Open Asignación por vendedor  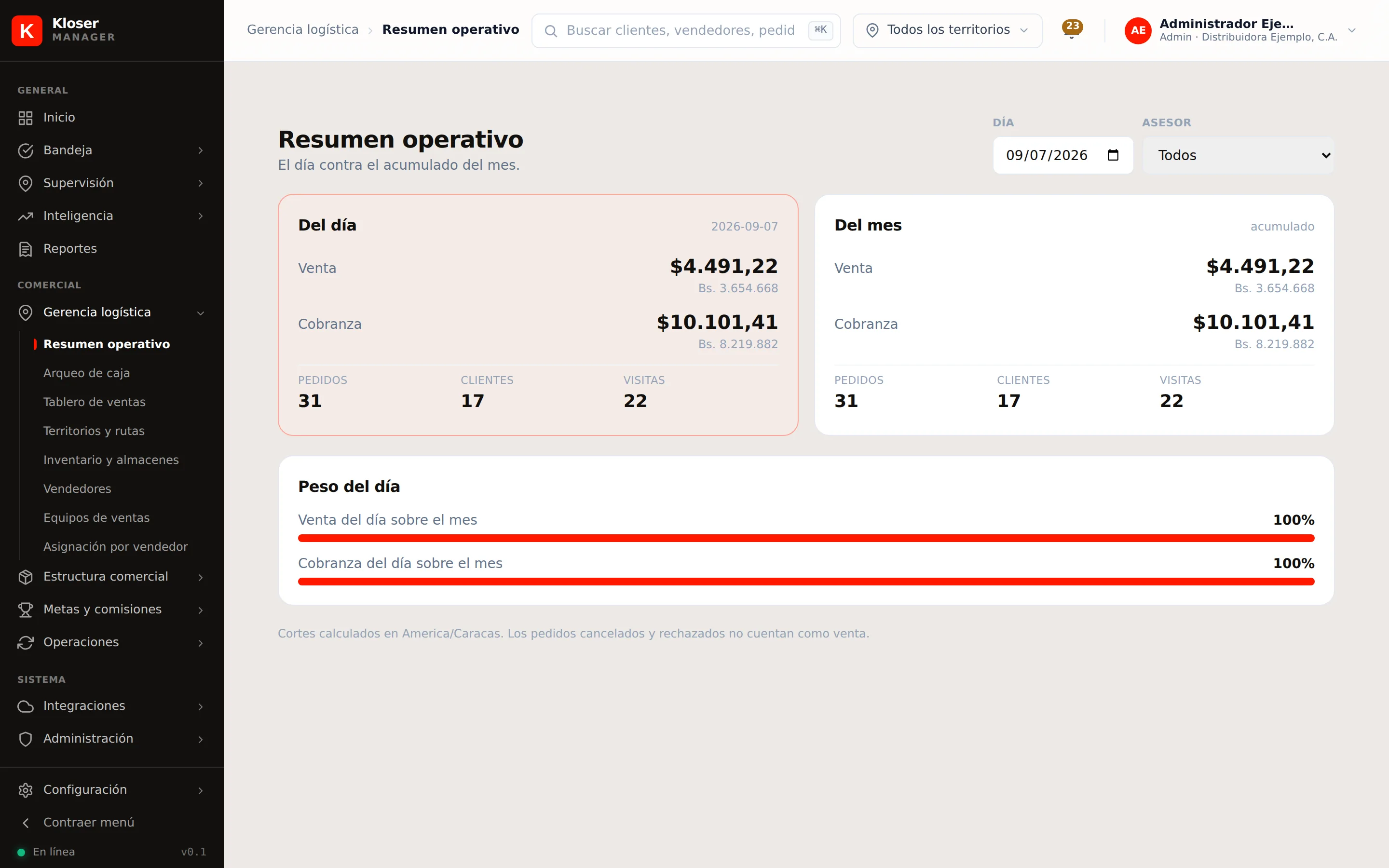116,546
